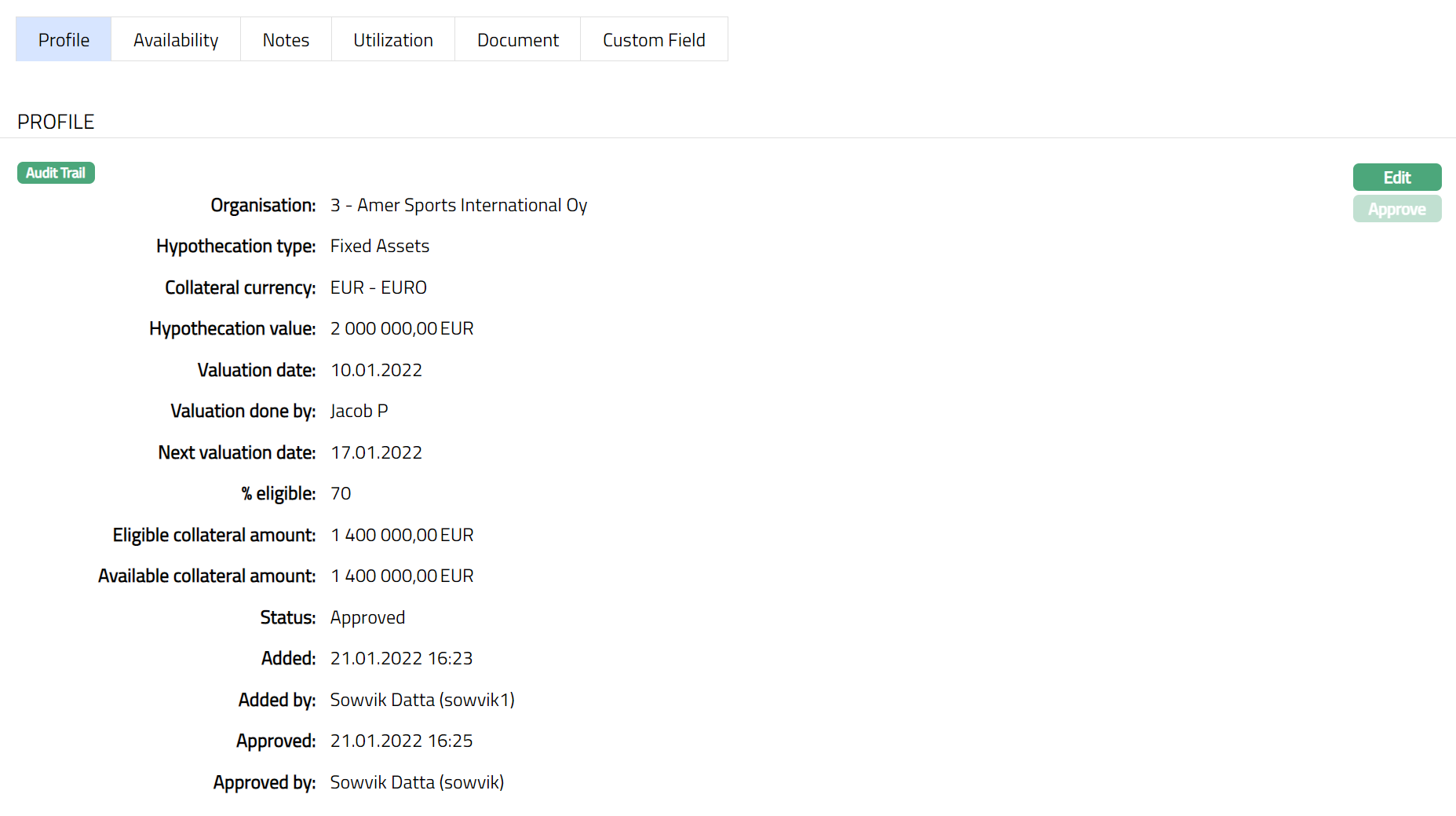Image resolution: width=1456 pixels, height=816 pixels.
Task: Click the next valuation date 17.01.2022
Action: click(376, 453)
